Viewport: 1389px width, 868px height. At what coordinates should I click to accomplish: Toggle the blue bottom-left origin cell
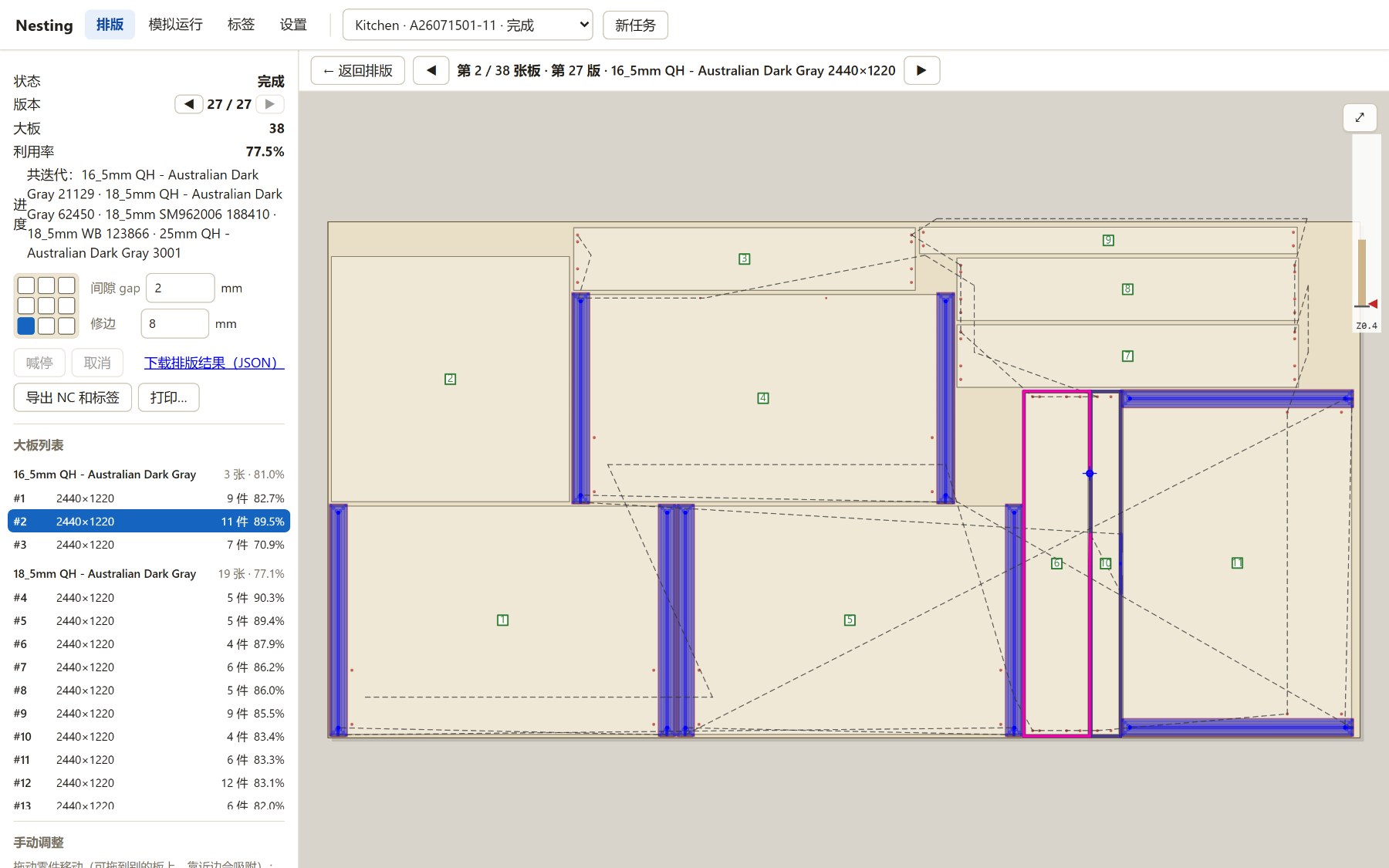(26, 326)
